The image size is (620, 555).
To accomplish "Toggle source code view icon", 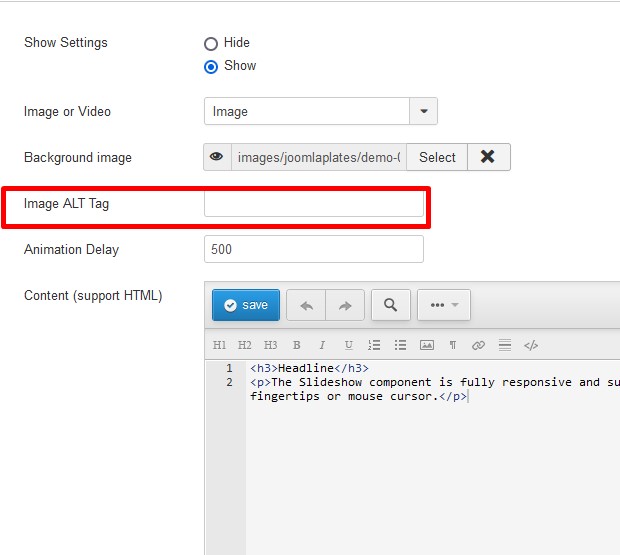I will pos(531,345).
